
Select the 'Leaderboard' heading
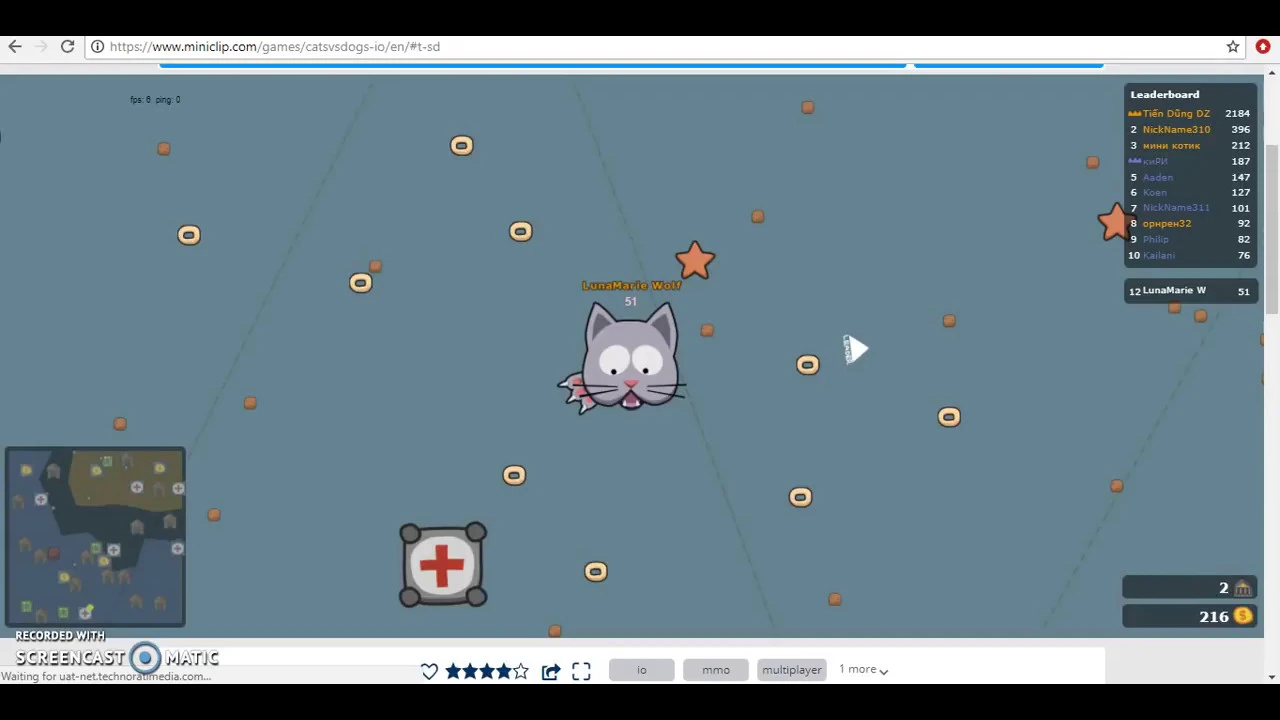[x=1164, y=94]
